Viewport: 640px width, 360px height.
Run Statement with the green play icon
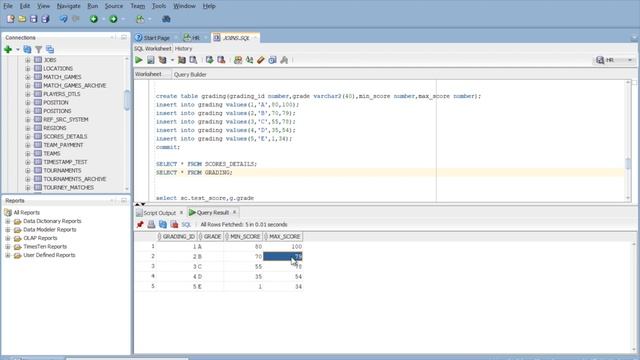coord(139,60)
